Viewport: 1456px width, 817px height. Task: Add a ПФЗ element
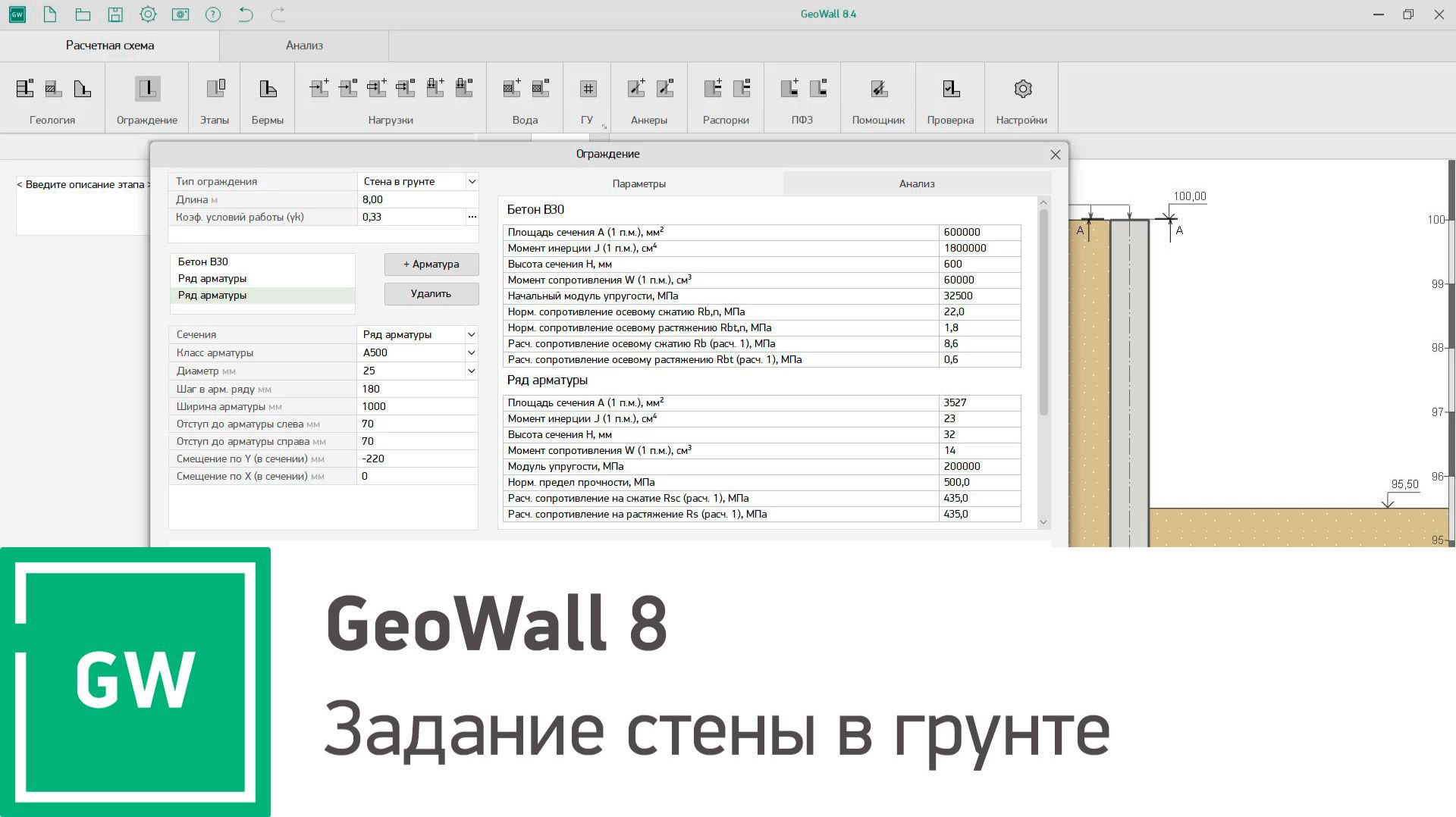tap(789, 89)
